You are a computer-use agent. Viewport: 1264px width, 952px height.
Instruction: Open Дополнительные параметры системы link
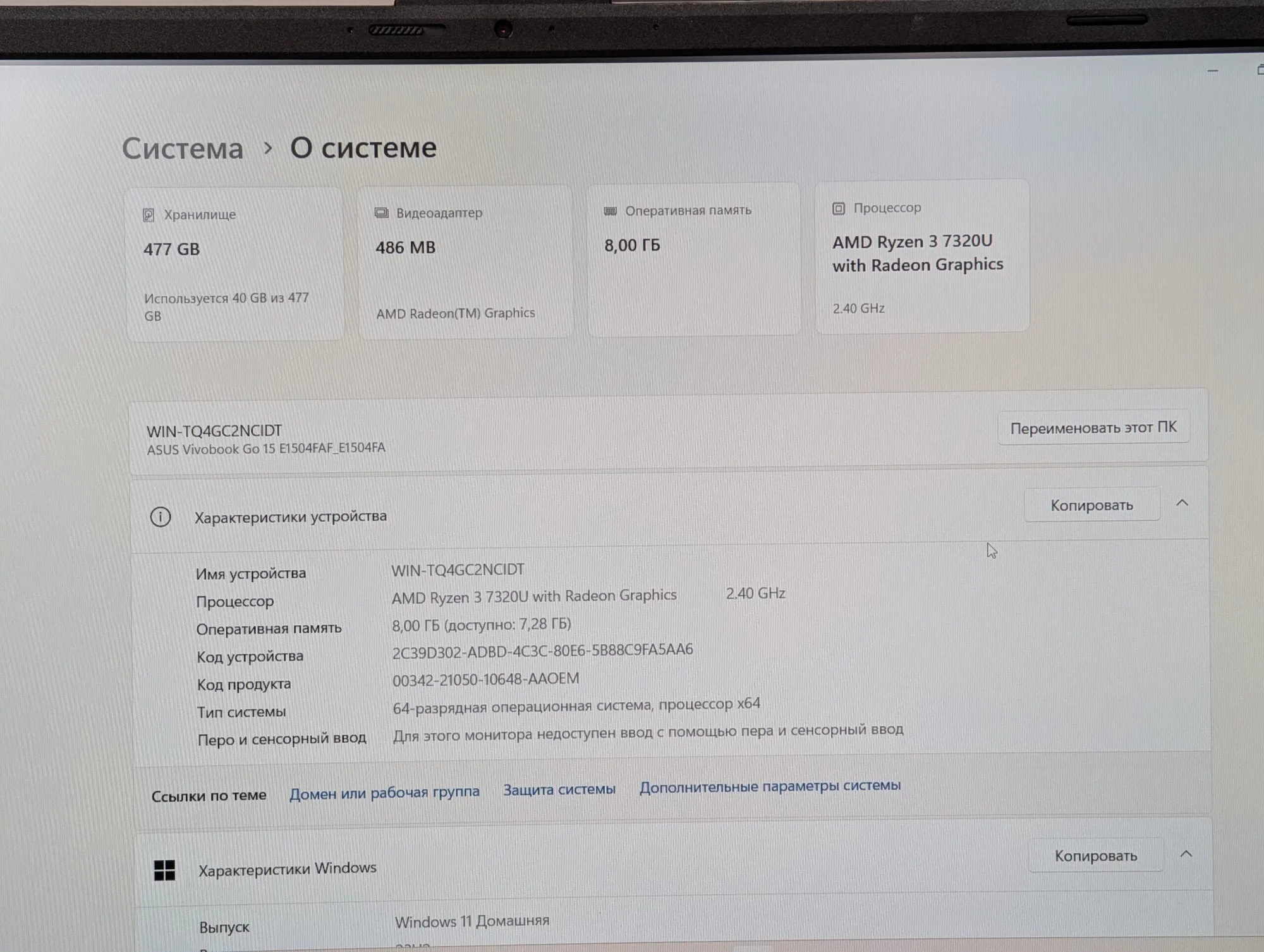point(770,786)
